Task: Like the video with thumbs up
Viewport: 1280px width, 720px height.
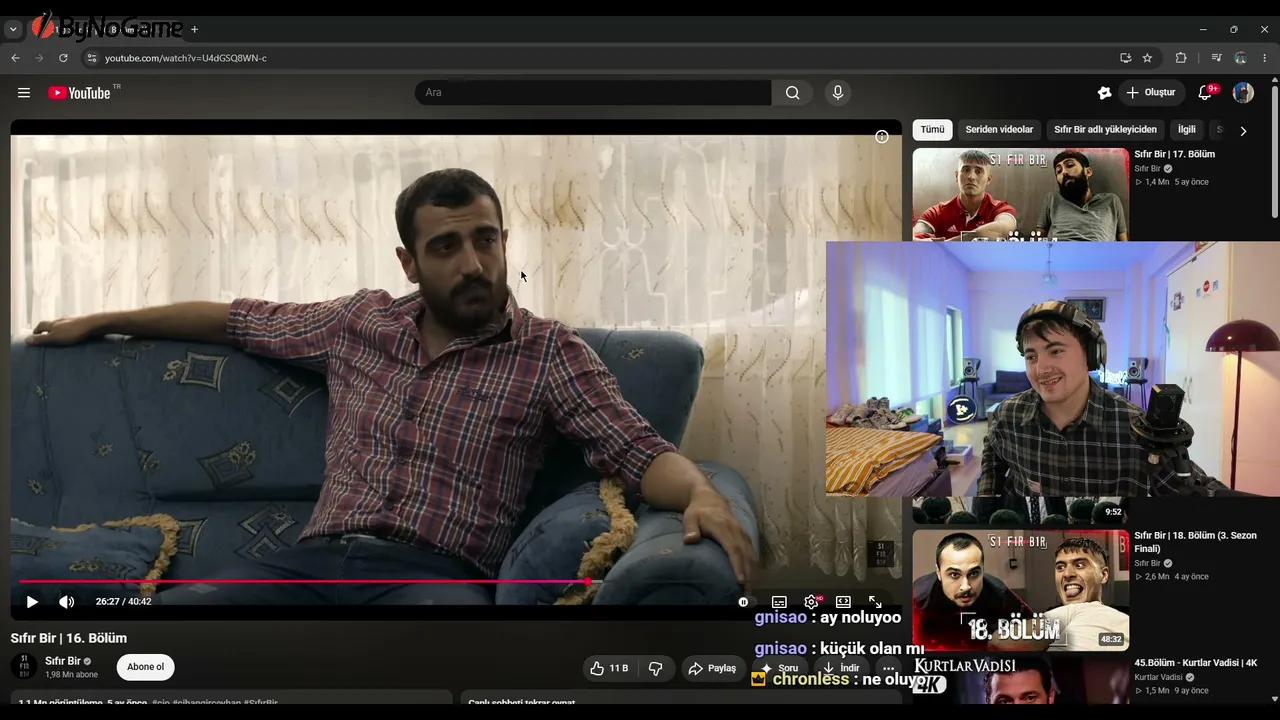Action: click(x=609, y=668)
